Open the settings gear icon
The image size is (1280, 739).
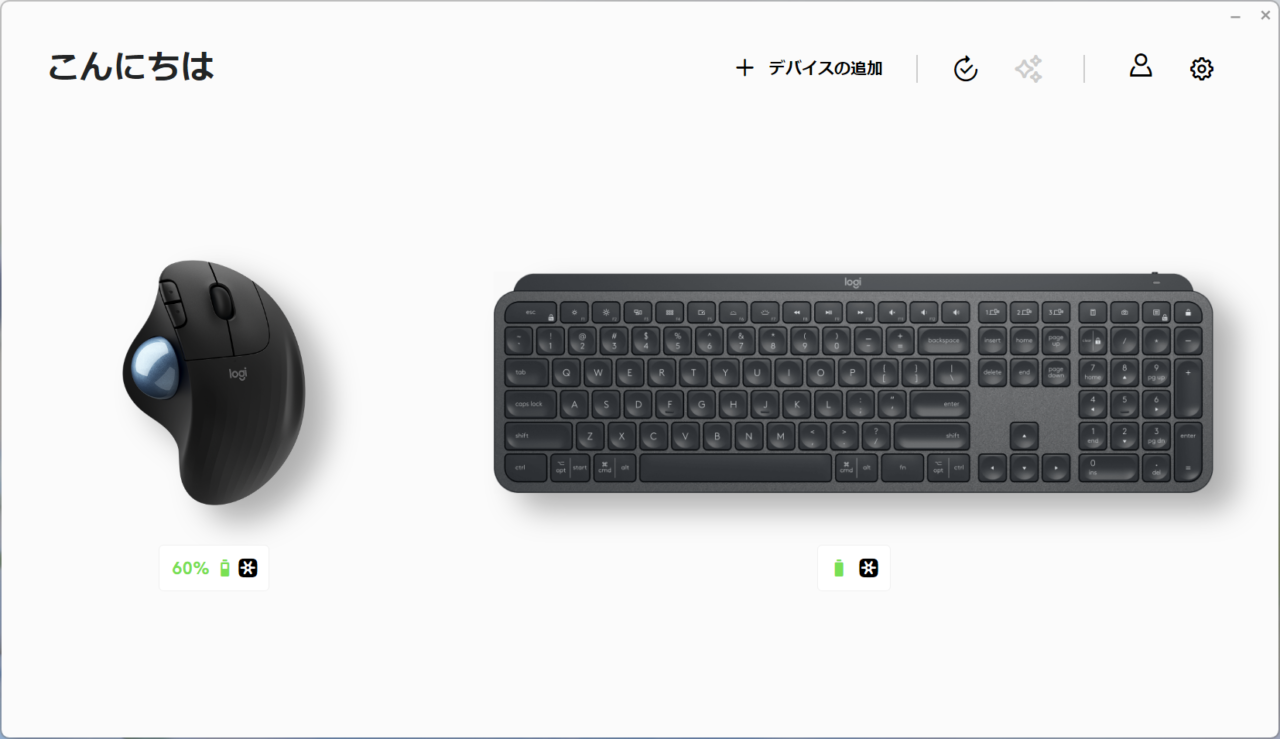pyautogui.click(x=1202, y=69)
